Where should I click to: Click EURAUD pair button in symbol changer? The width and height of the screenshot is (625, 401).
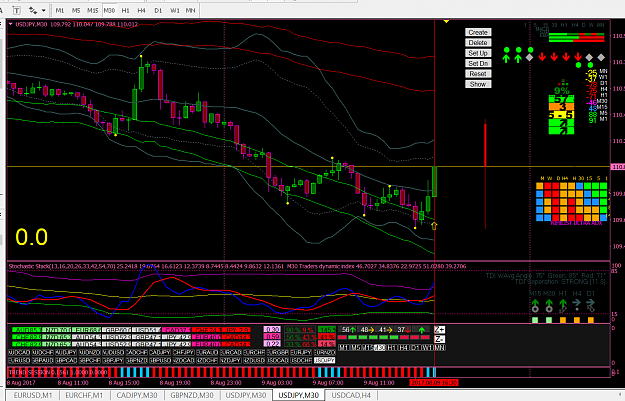tap(207, 352)
